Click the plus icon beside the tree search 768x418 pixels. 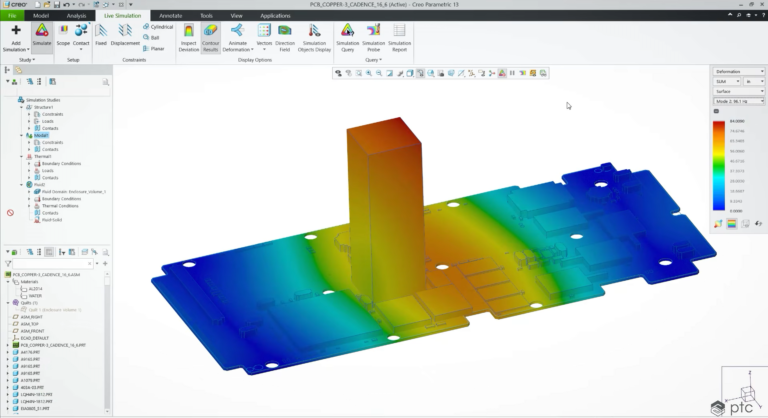pyautogui.click(x=105, y=264)
